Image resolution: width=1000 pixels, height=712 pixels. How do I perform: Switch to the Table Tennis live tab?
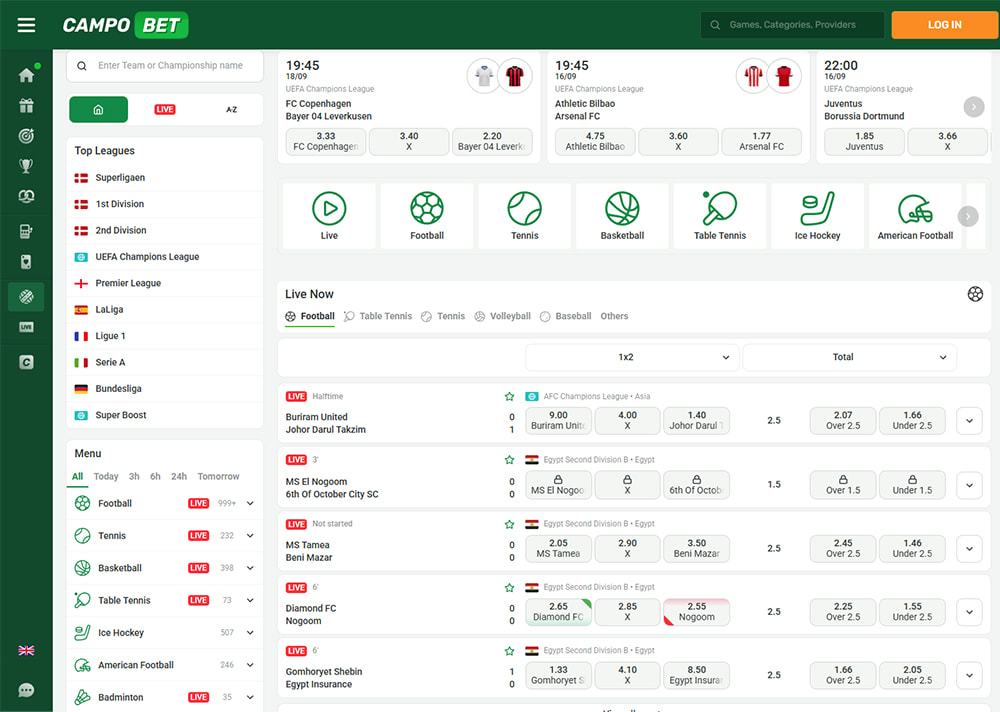click(x=378, y=316)
